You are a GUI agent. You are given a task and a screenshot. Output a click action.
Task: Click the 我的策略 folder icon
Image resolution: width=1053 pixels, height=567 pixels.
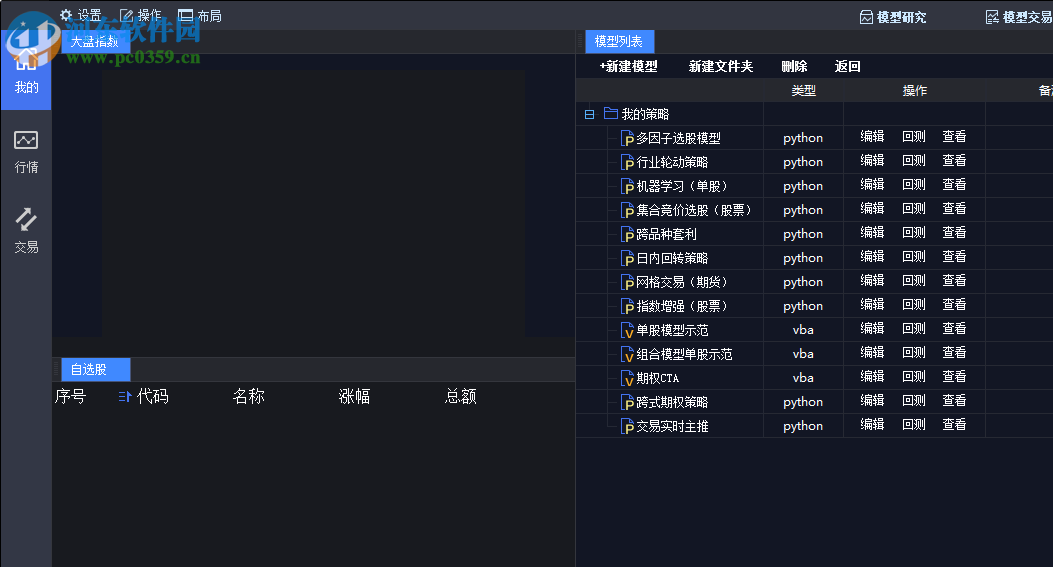coord(610,113)
